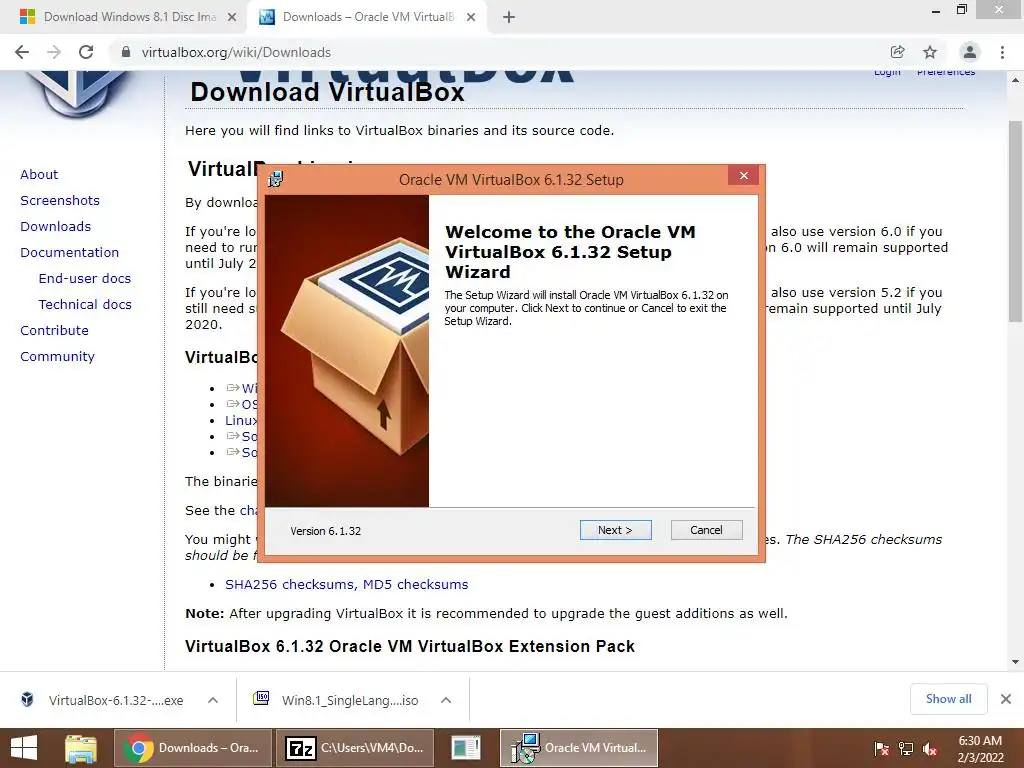Open volume muted tray icon
The width and height of the screenshot is (1024, 768).
click(930, 748)
